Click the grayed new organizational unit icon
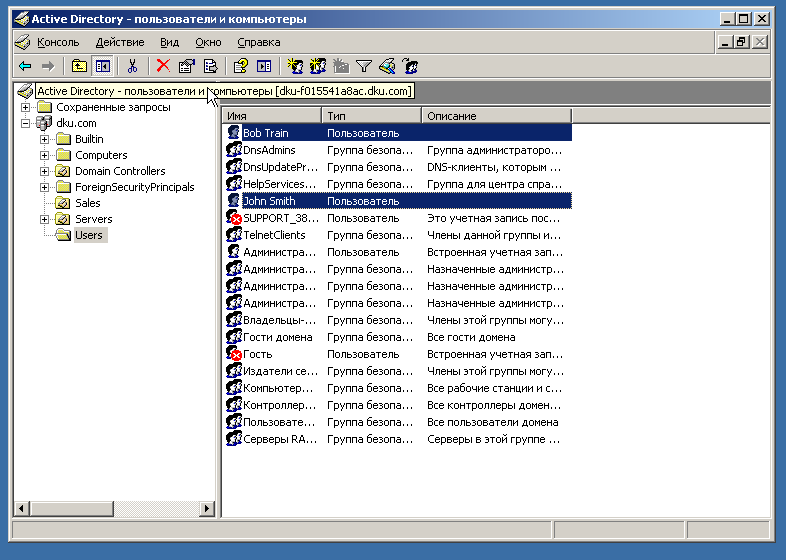This screenshot has width=786, height=560. [x=341, y=66]
